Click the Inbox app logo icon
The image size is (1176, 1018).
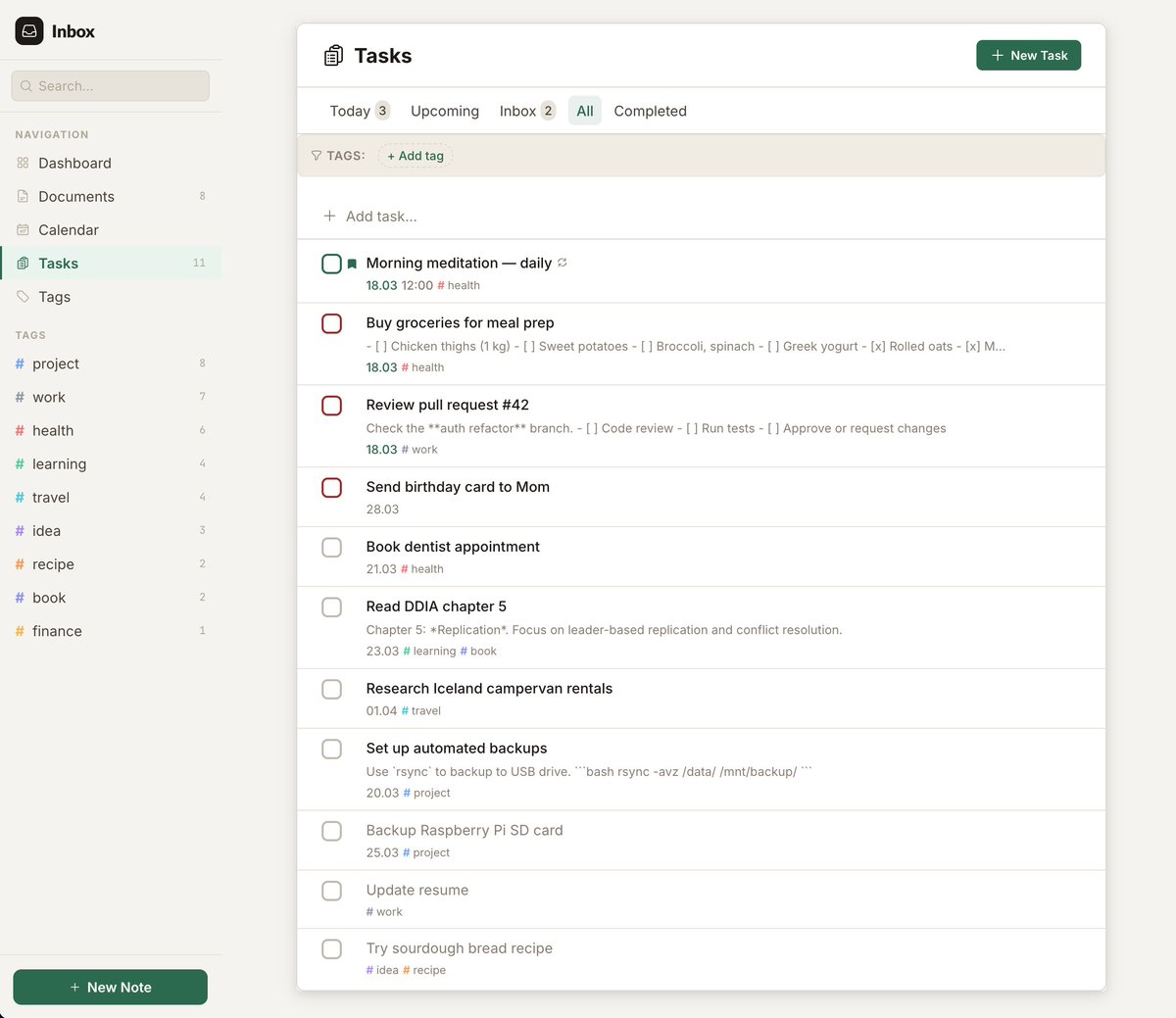pyautogui.click(x=29, y=31)
